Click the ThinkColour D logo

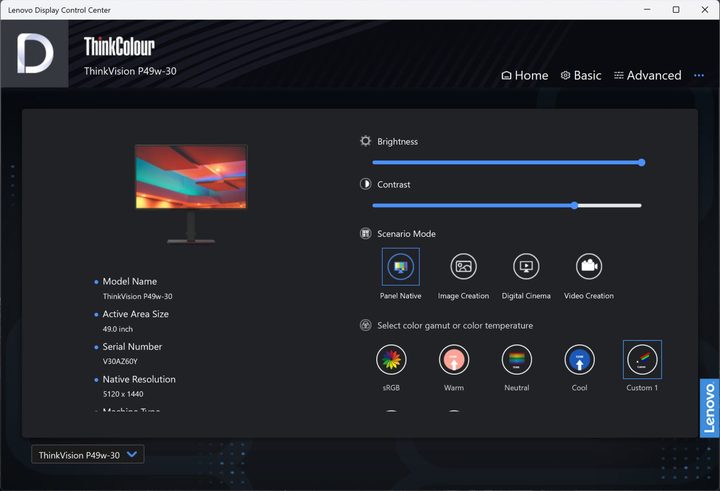(35, 53)
